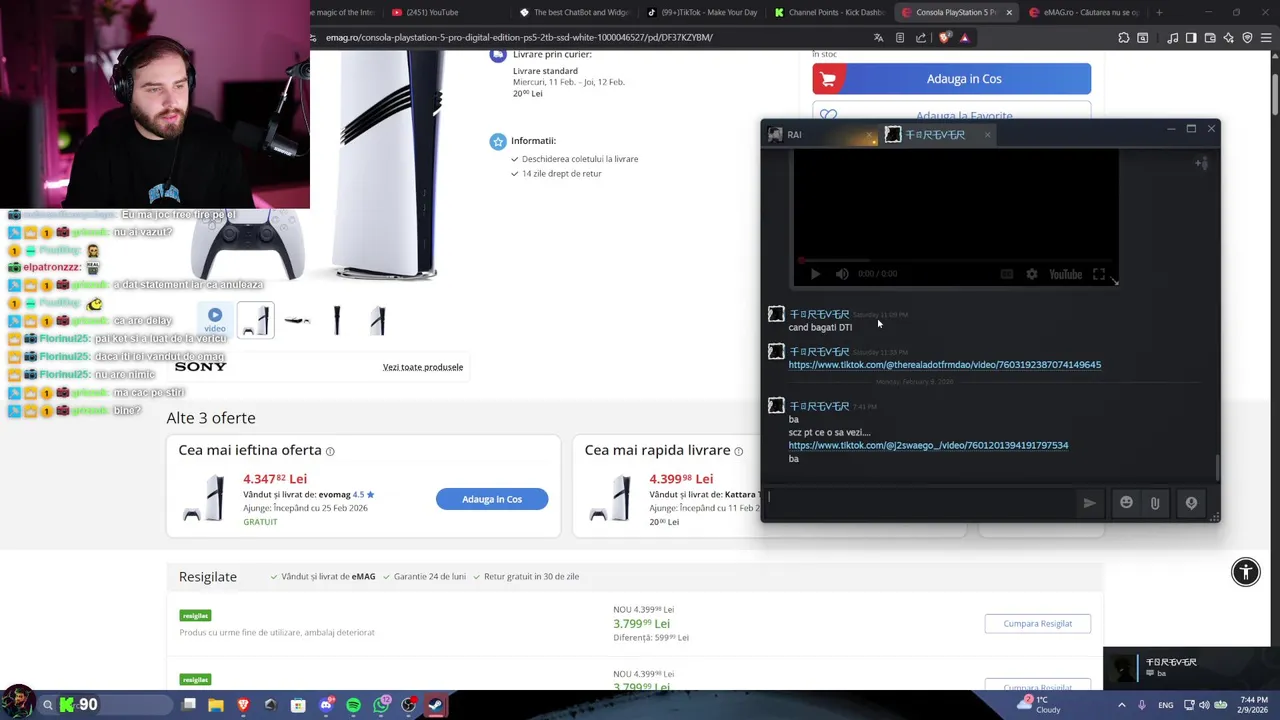Viewport: 1280px width, 720px height.
Task: Toggle captions on the embedded video
Action: coord(1007,274)
